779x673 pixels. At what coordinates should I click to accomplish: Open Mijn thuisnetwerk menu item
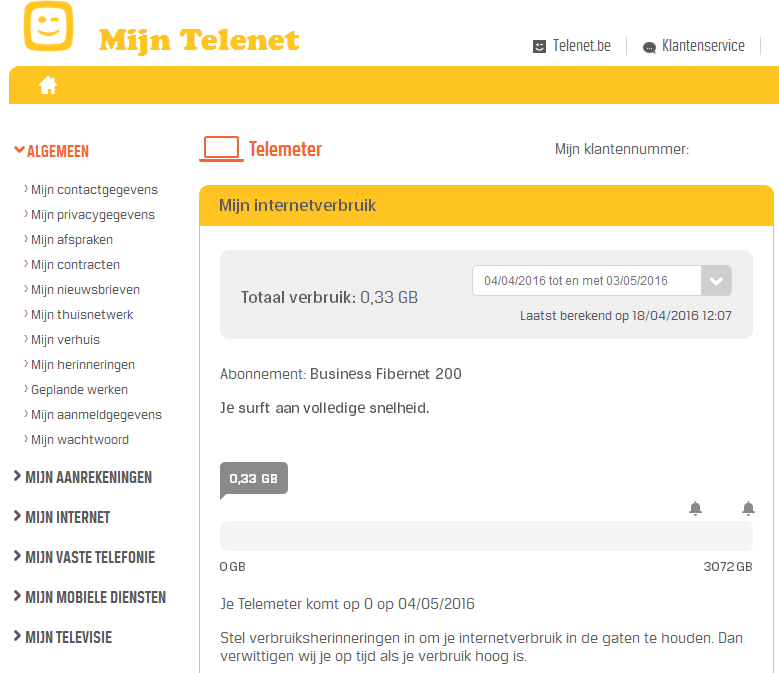point(82,315)
